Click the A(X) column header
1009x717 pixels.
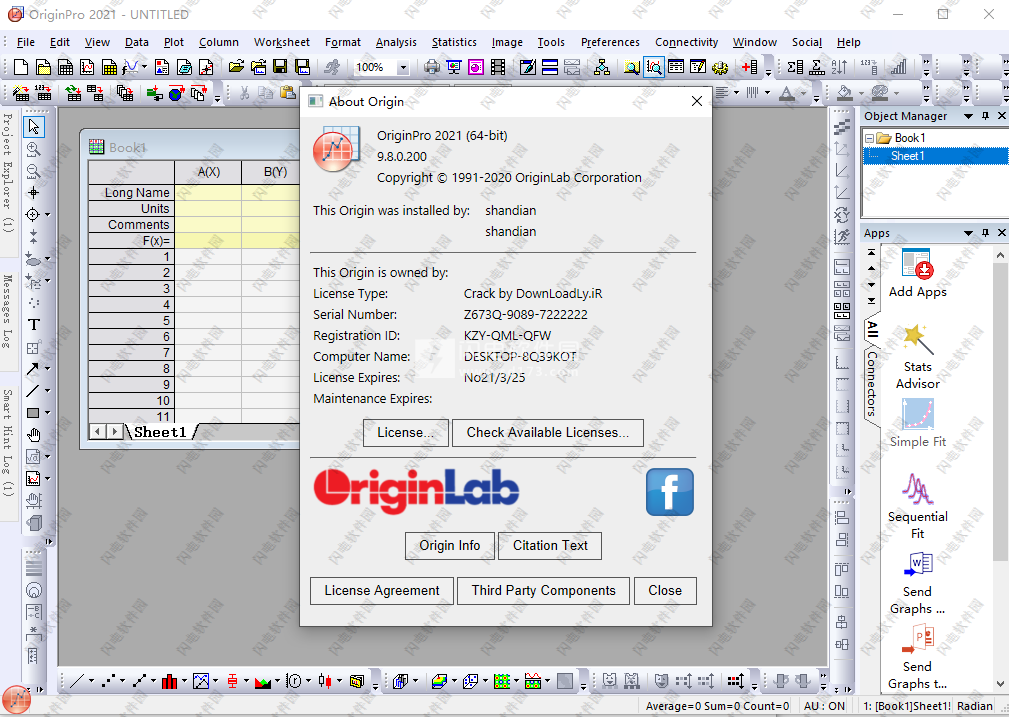pyautogui.click(x=208, y=172)
